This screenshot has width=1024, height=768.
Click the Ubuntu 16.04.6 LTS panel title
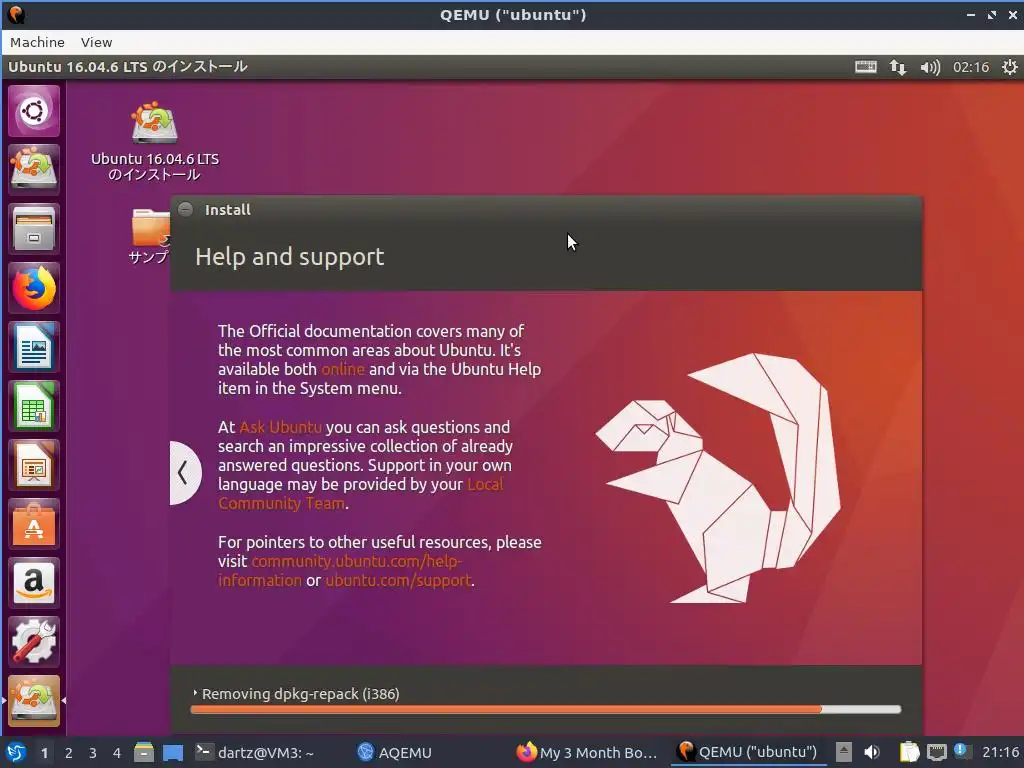[x=128, y=67]
